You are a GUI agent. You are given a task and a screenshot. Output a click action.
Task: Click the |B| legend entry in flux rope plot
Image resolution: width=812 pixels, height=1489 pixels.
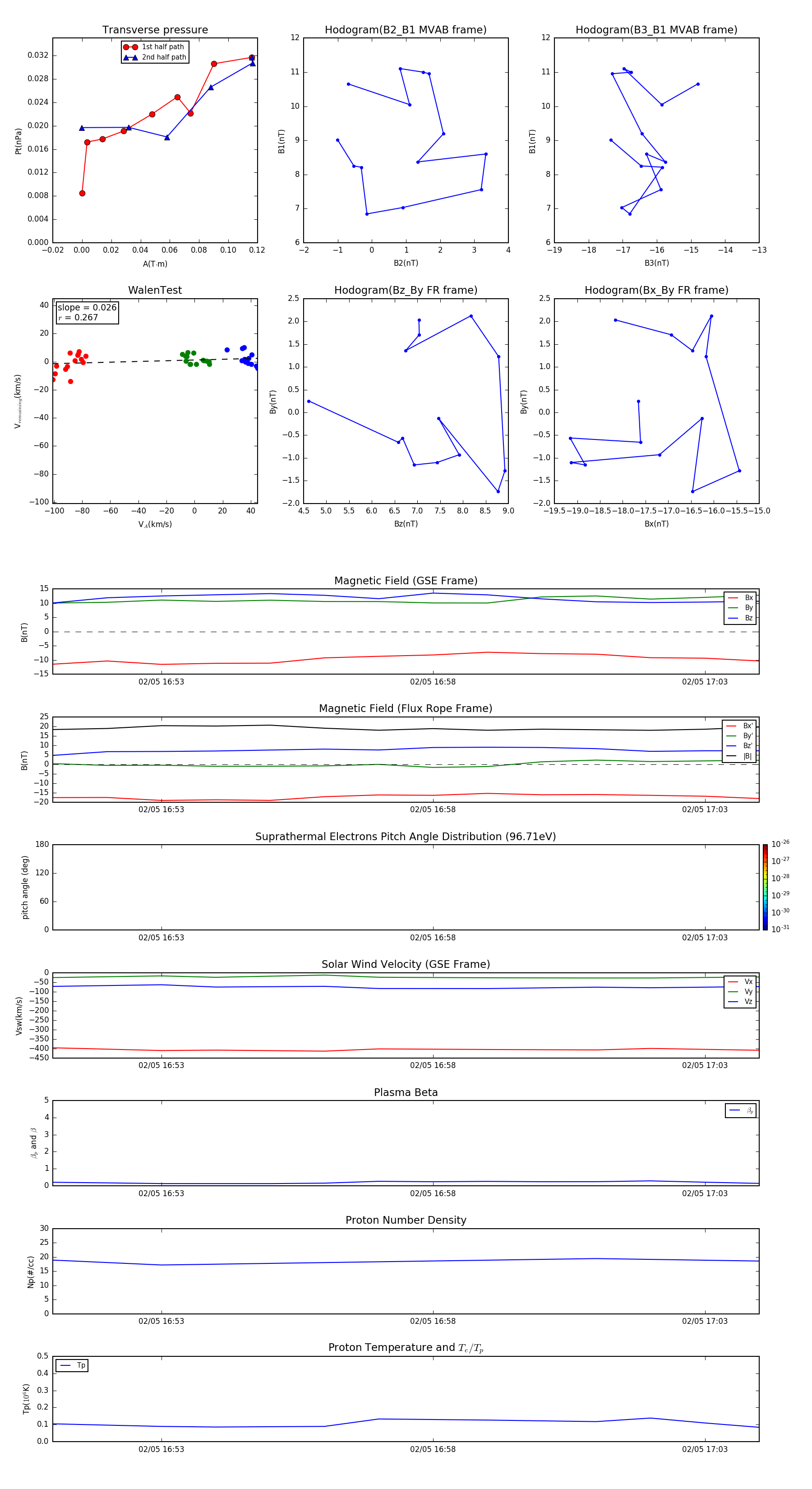pos(739,756)
